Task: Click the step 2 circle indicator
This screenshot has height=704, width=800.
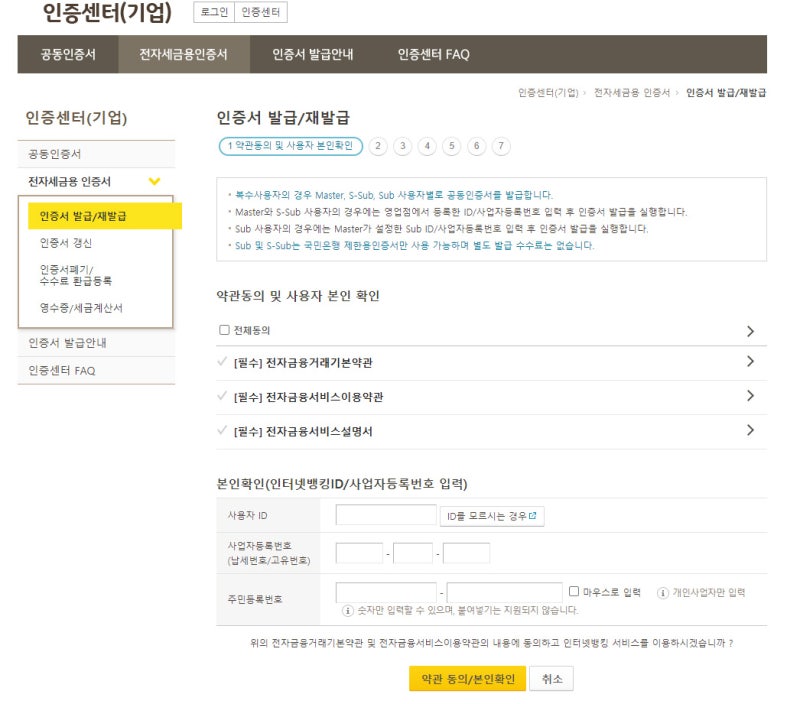Action: click(x=378, y=146)
